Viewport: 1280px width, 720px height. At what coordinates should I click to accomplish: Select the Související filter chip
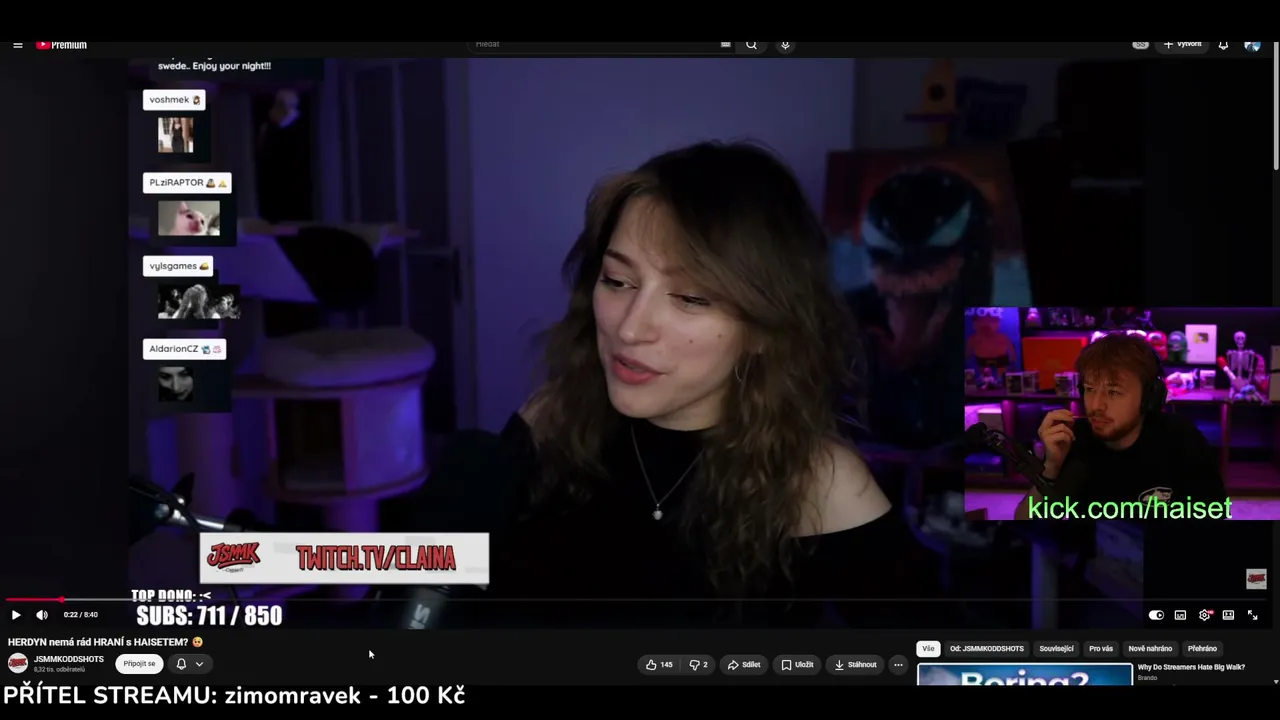click(1056, 649)
